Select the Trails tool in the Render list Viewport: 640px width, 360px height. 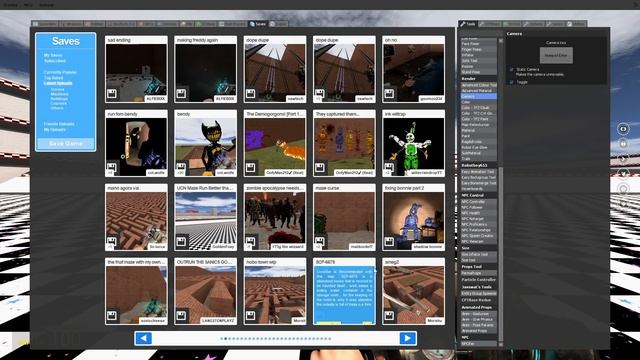pyautogui.click(x=478, y=158)
